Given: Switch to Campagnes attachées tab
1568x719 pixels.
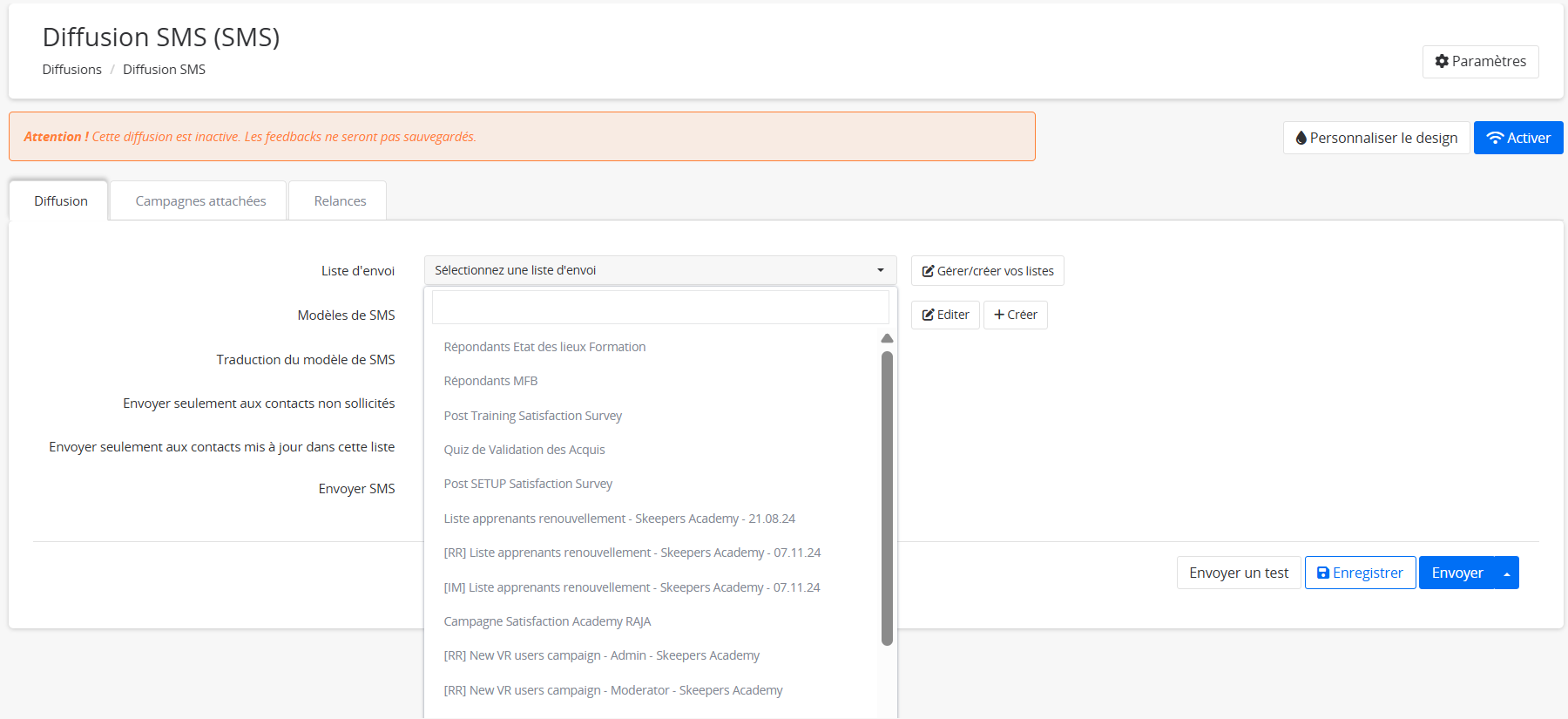Looking at the screenshot, I should point(200,201).
